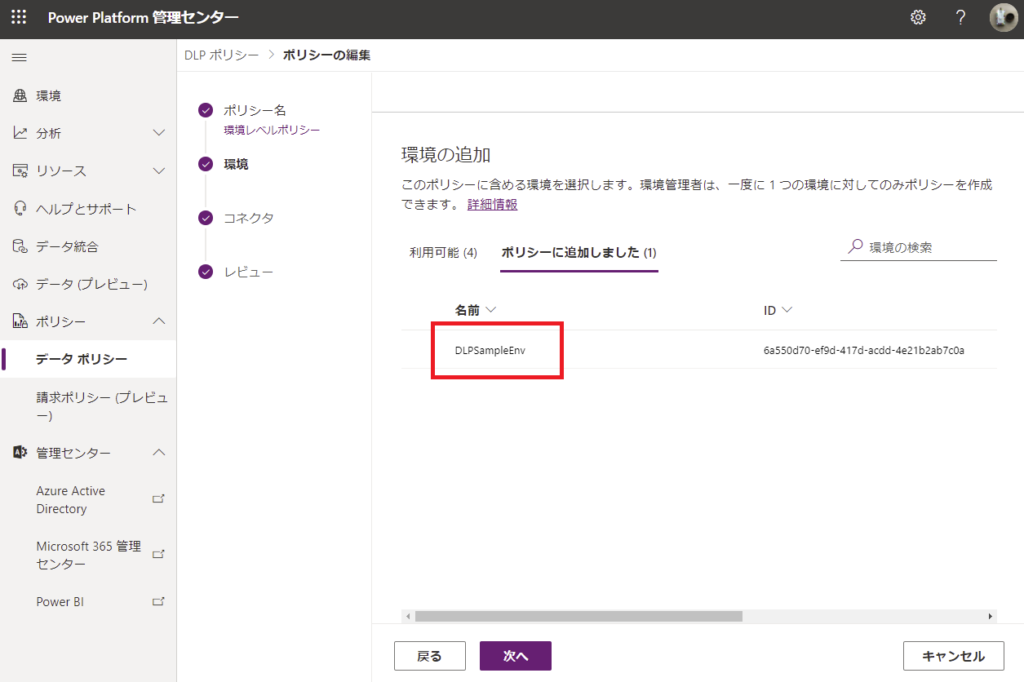
Task: Open the Power BI sidebar link
Action: tap(60, 602)
